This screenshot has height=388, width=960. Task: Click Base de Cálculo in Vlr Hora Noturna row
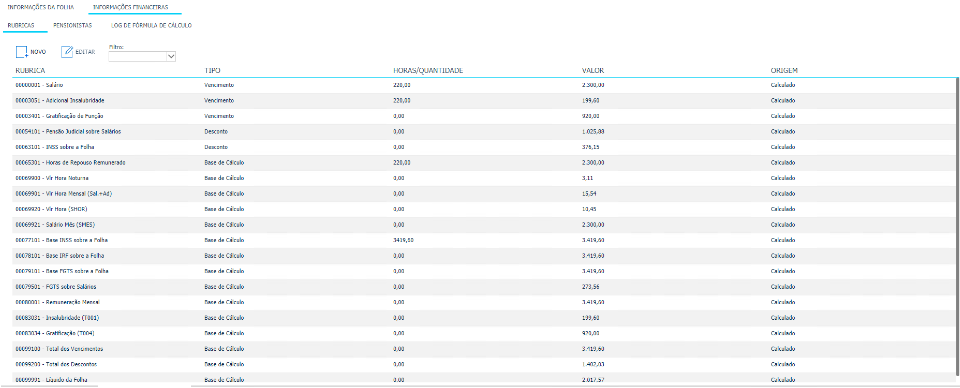224,178
